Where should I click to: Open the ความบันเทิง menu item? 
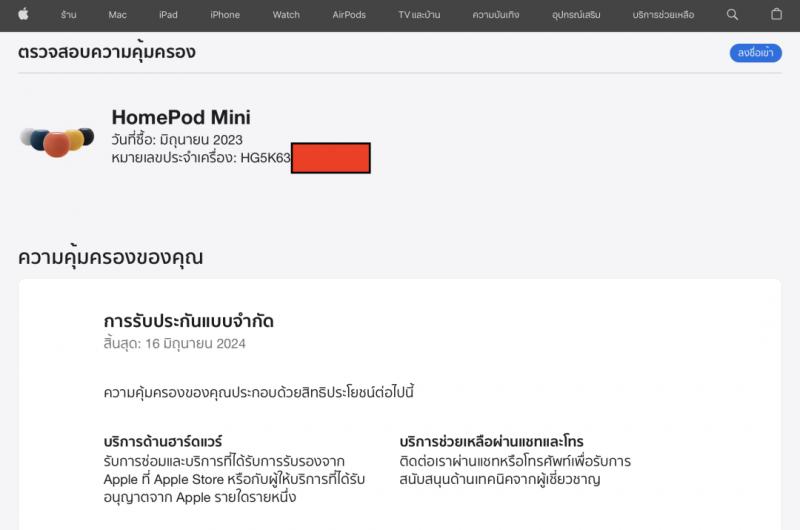tap(496, 15)
